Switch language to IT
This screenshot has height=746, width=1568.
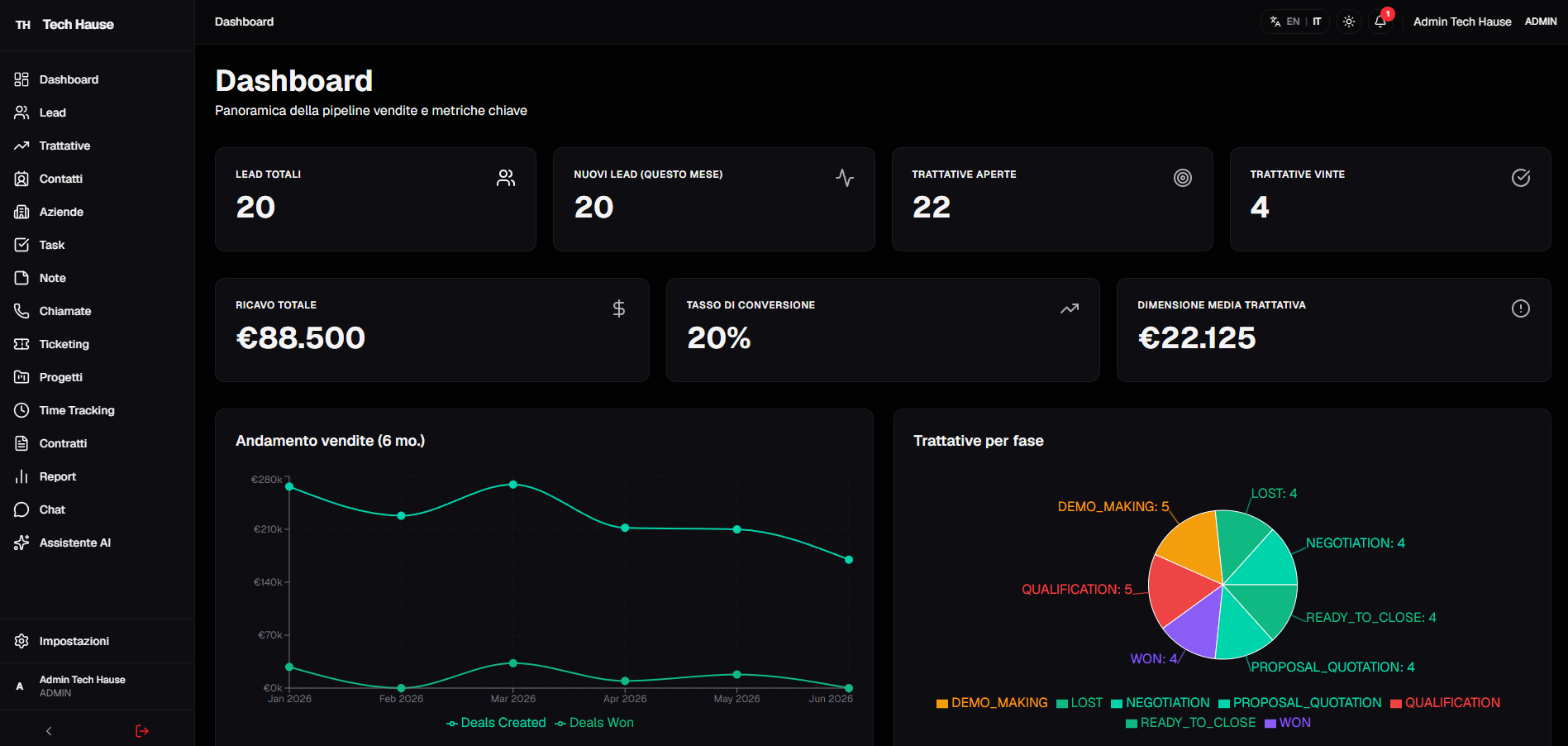1317,22
